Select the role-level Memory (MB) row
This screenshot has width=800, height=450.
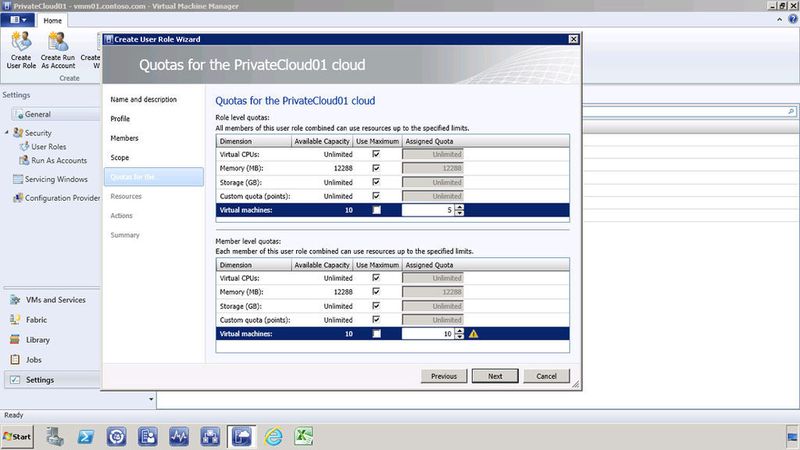tap(392, 168)
